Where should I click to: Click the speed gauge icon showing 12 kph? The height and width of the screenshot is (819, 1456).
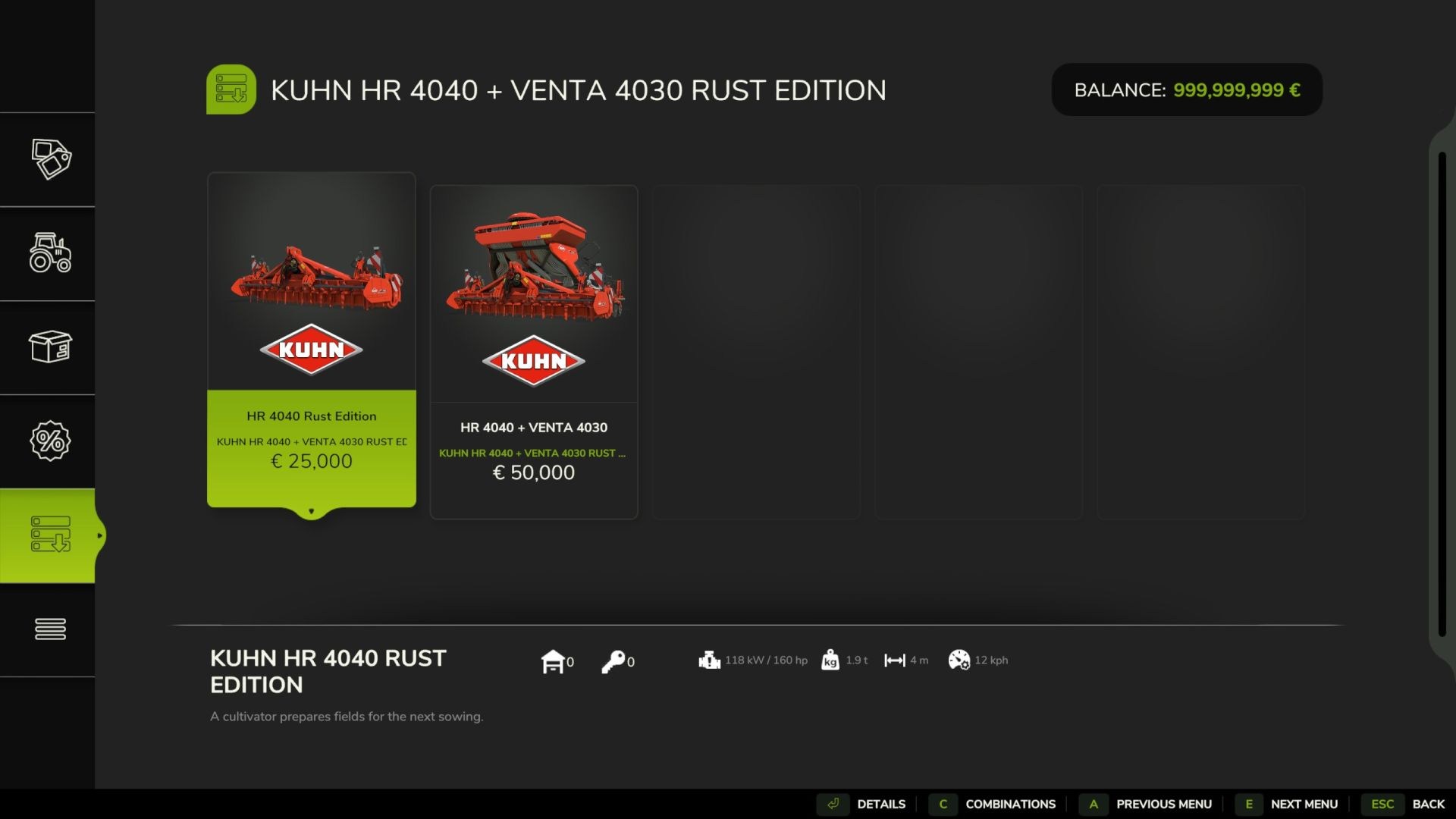coord(959,661)
